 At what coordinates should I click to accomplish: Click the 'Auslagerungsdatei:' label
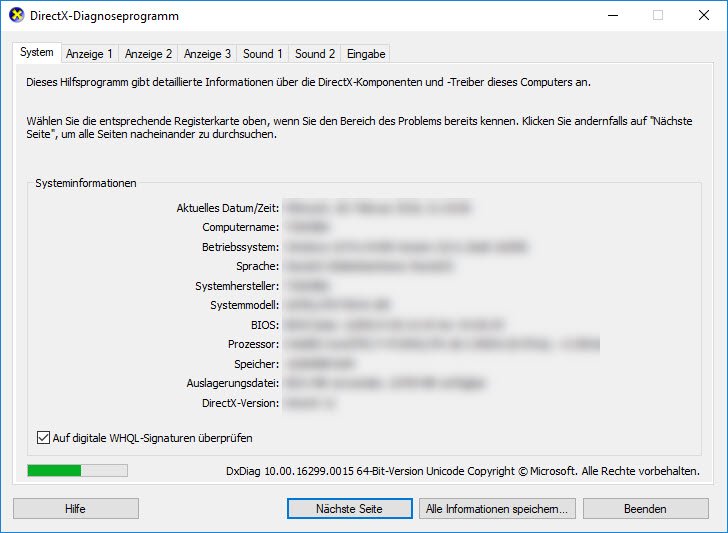coord(233,384)
